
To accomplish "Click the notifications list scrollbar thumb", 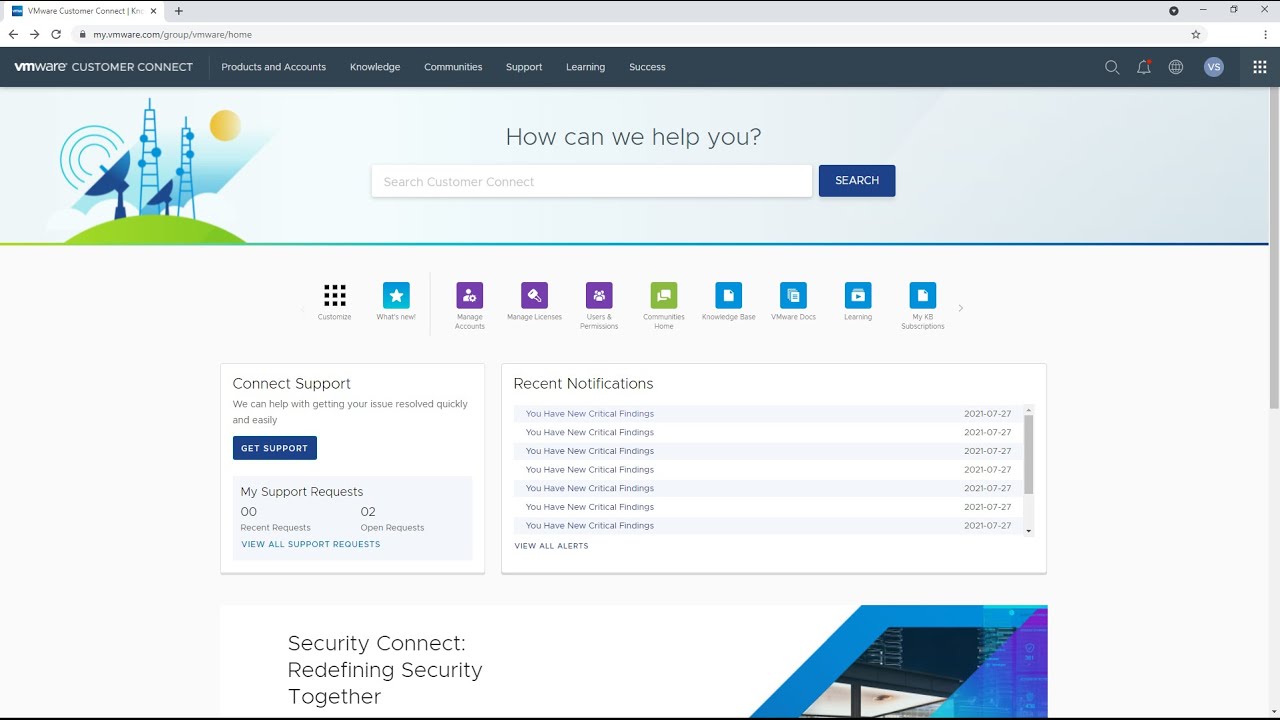I will 1028,454.
